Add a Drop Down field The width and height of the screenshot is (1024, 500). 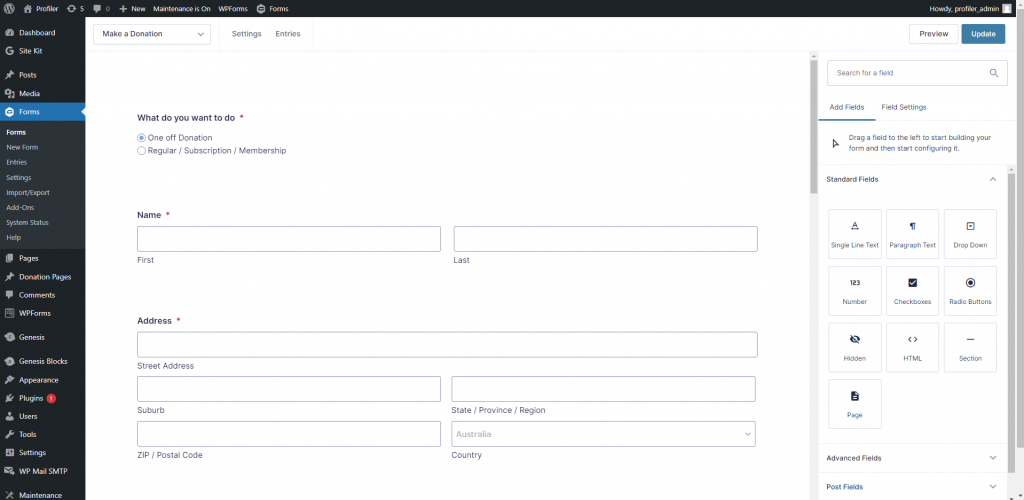click(970, 235)
